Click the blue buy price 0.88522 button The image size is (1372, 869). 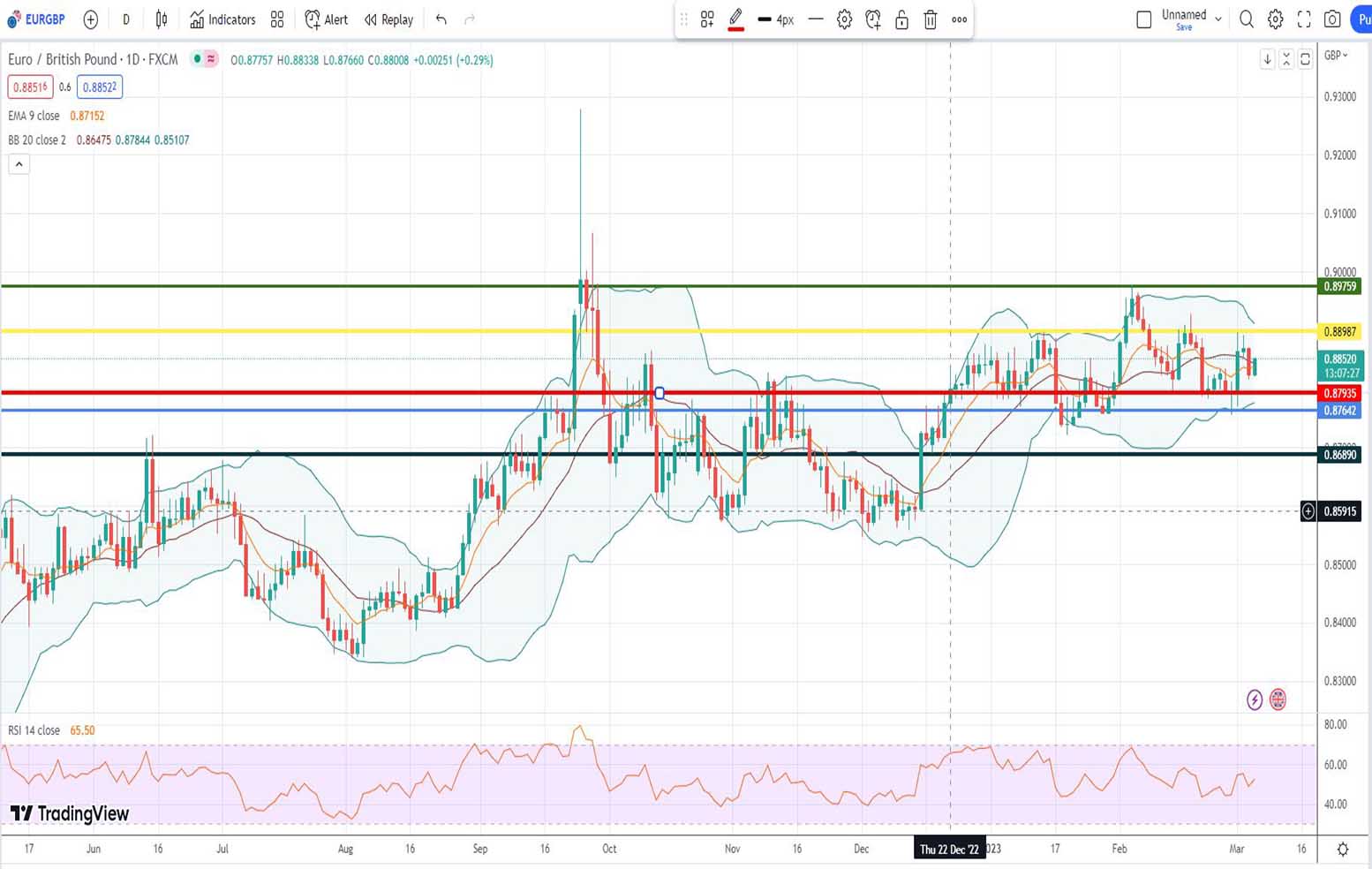[100, 87]
